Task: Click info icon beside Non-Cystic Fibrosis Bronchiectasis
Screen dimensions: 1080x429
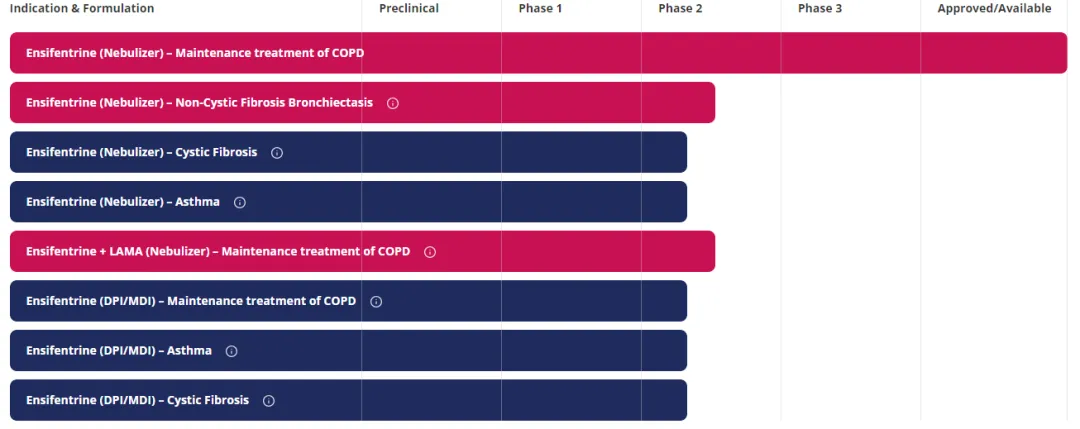Action: click(393, 103)
